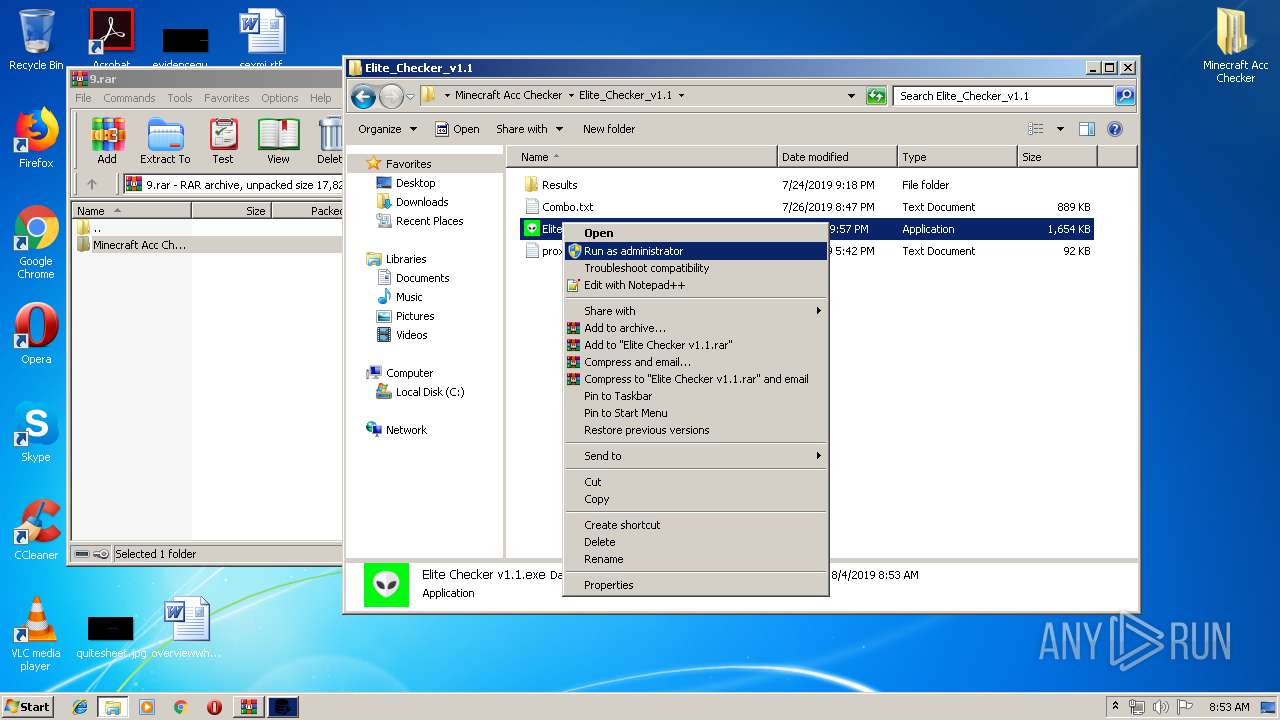
Task: Click the Search Elite_Checker_v1.1 field
Action: point(1003,96)
